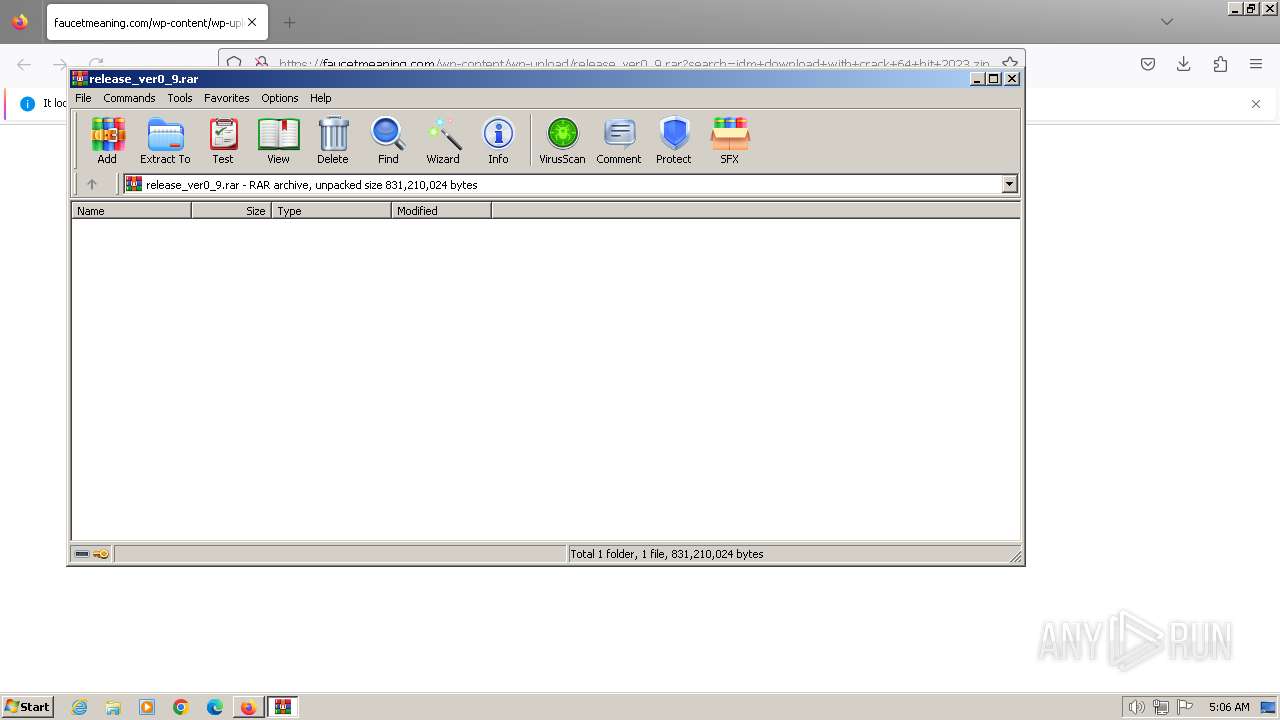
Task: Start VirusScan on the archive
Action: tap(562, 140)
